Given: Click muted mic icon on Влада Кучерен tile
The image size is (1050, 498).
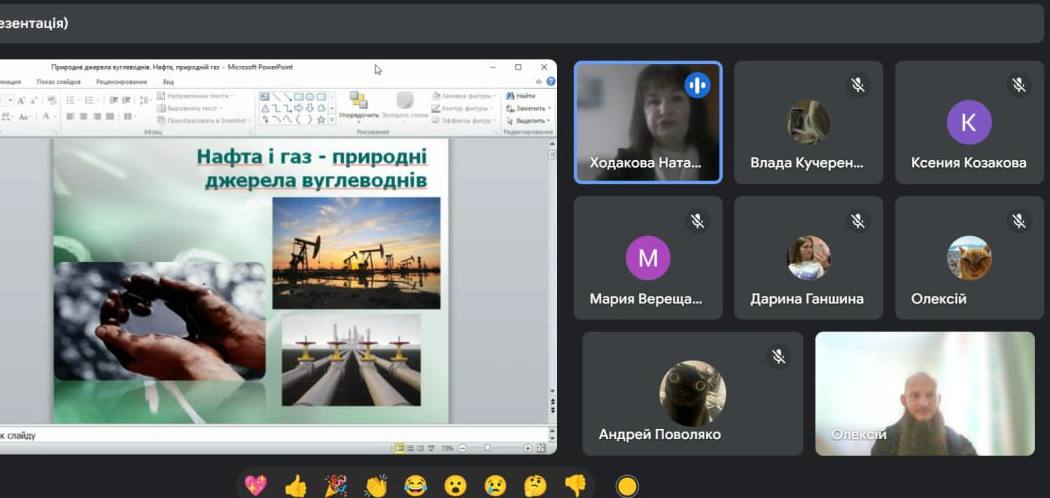Looking at the screenshot, I should [x=858, y=85].
